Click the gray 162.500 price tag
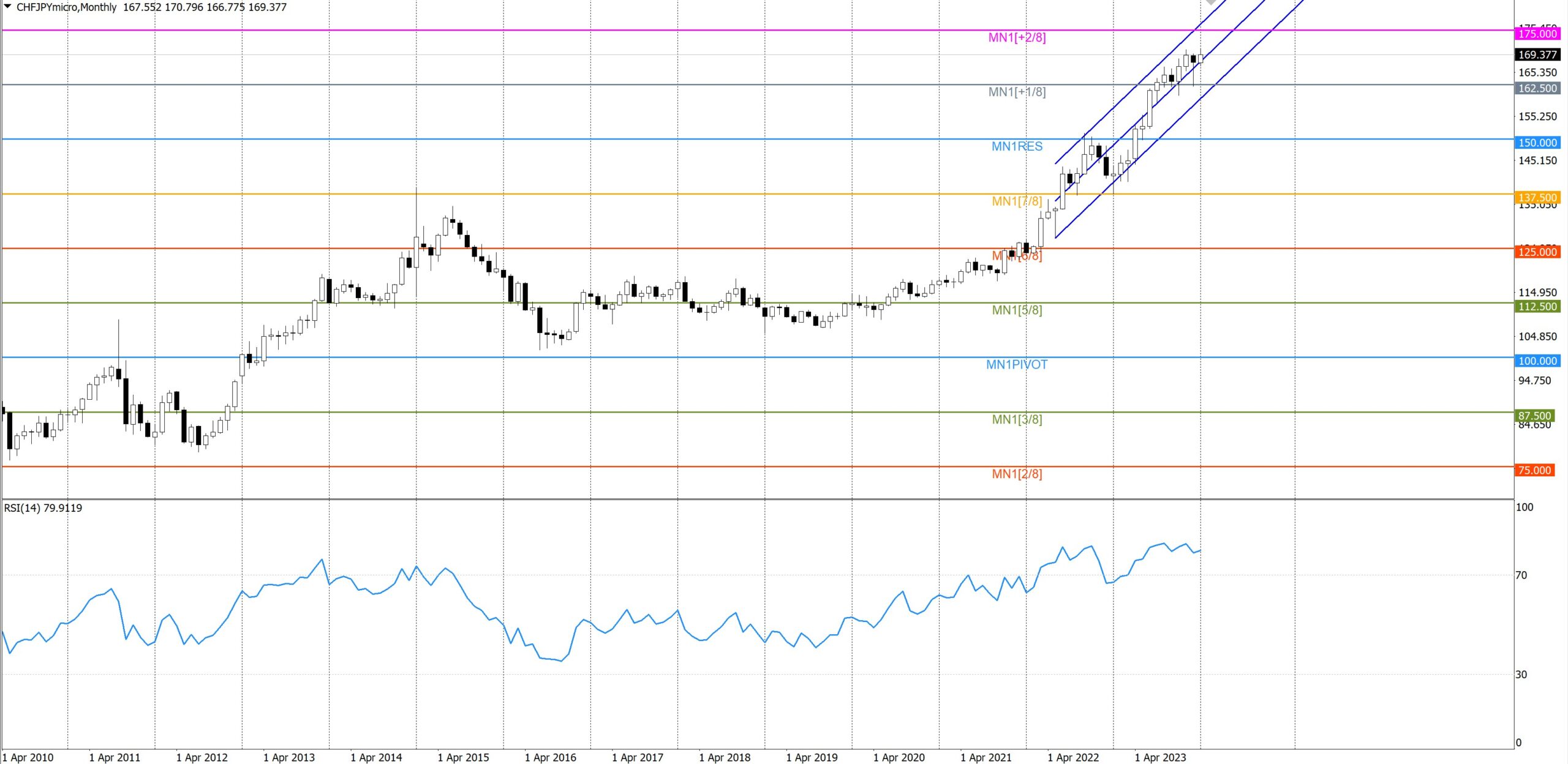1568x764 pixels. point(1537,88)
